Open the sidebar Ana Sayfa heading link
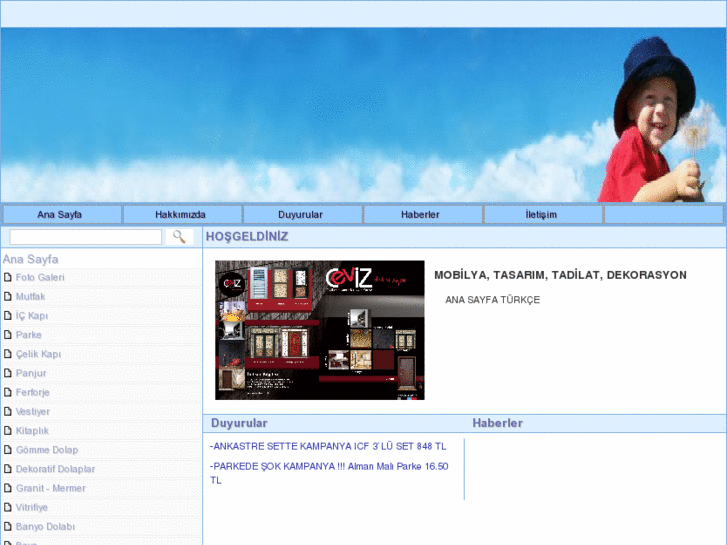727x545 pixels. [31, 259]
